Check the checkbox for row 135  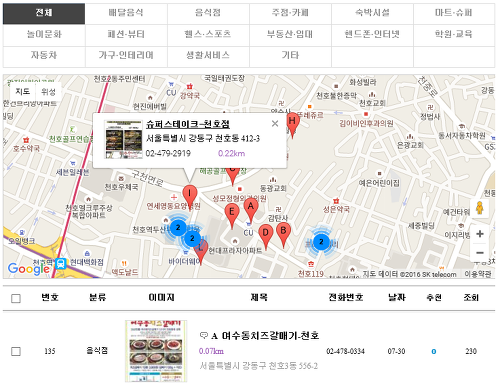tap(16, 351)
